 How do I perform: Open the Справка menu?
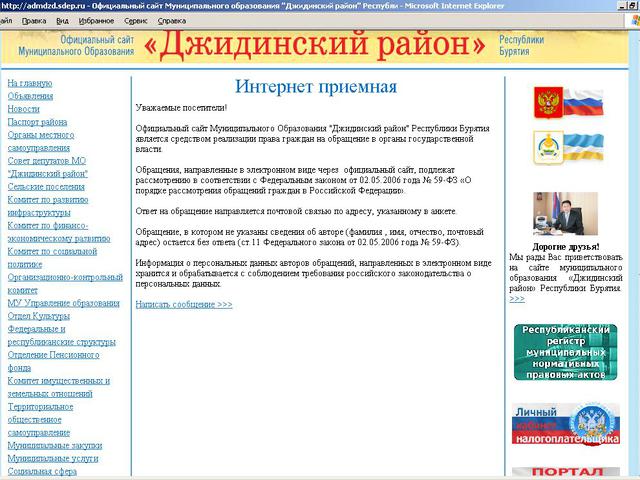(x=172, y=21)
